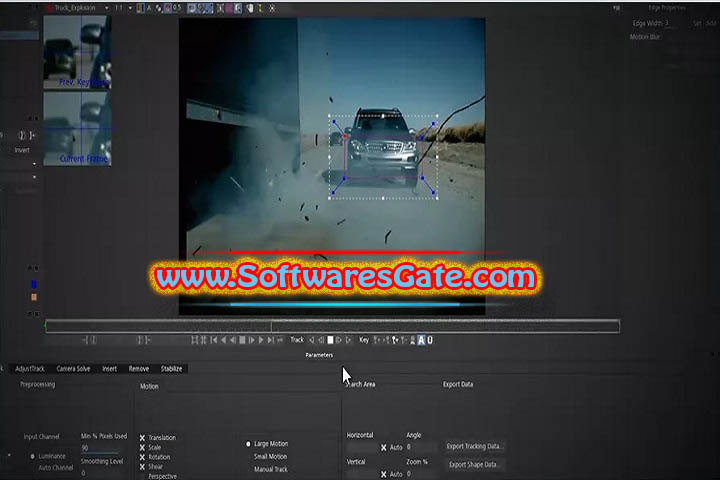
Task: Click the Export Shape Data button
Action: [473, 464]
